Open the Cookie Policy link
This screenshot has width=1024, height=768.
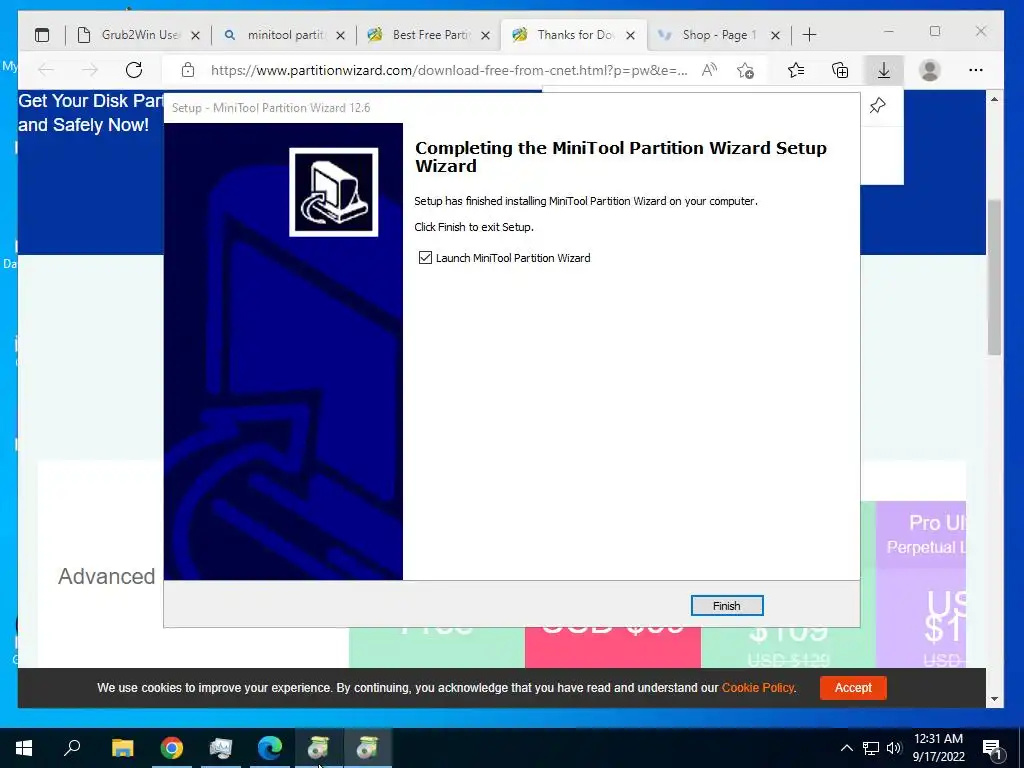[x=758, y=688]
